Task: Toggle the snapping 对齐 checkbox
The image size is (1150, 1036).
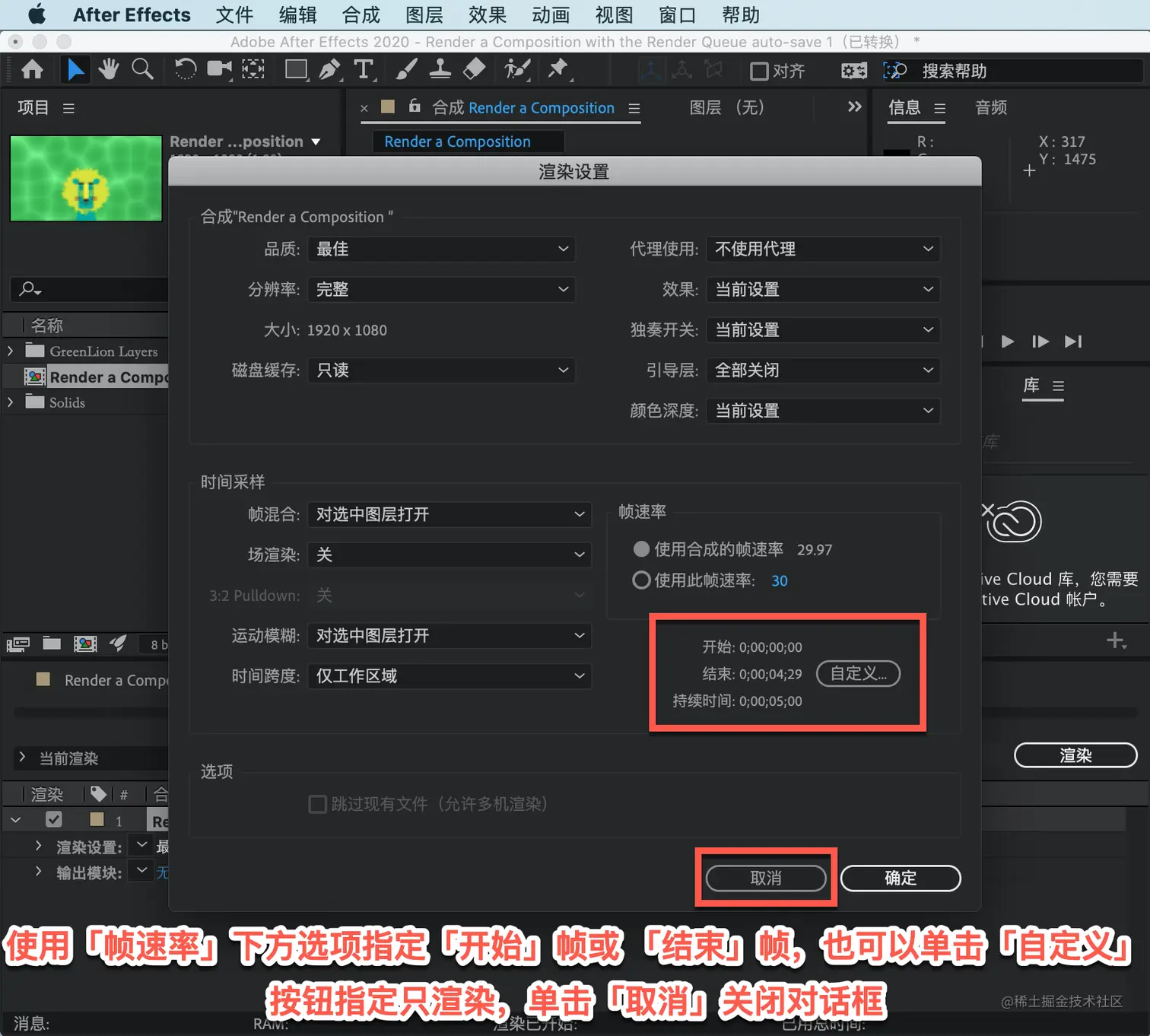Action: [759, 72]
